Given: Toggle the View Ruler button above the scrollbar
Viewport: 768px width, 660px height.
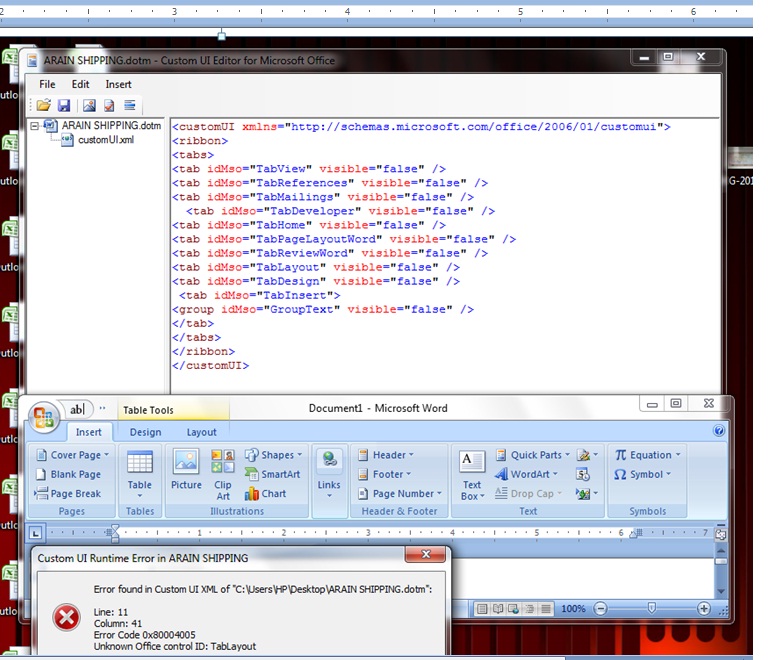Looking at the screenshot, I should tap(720, 534).
